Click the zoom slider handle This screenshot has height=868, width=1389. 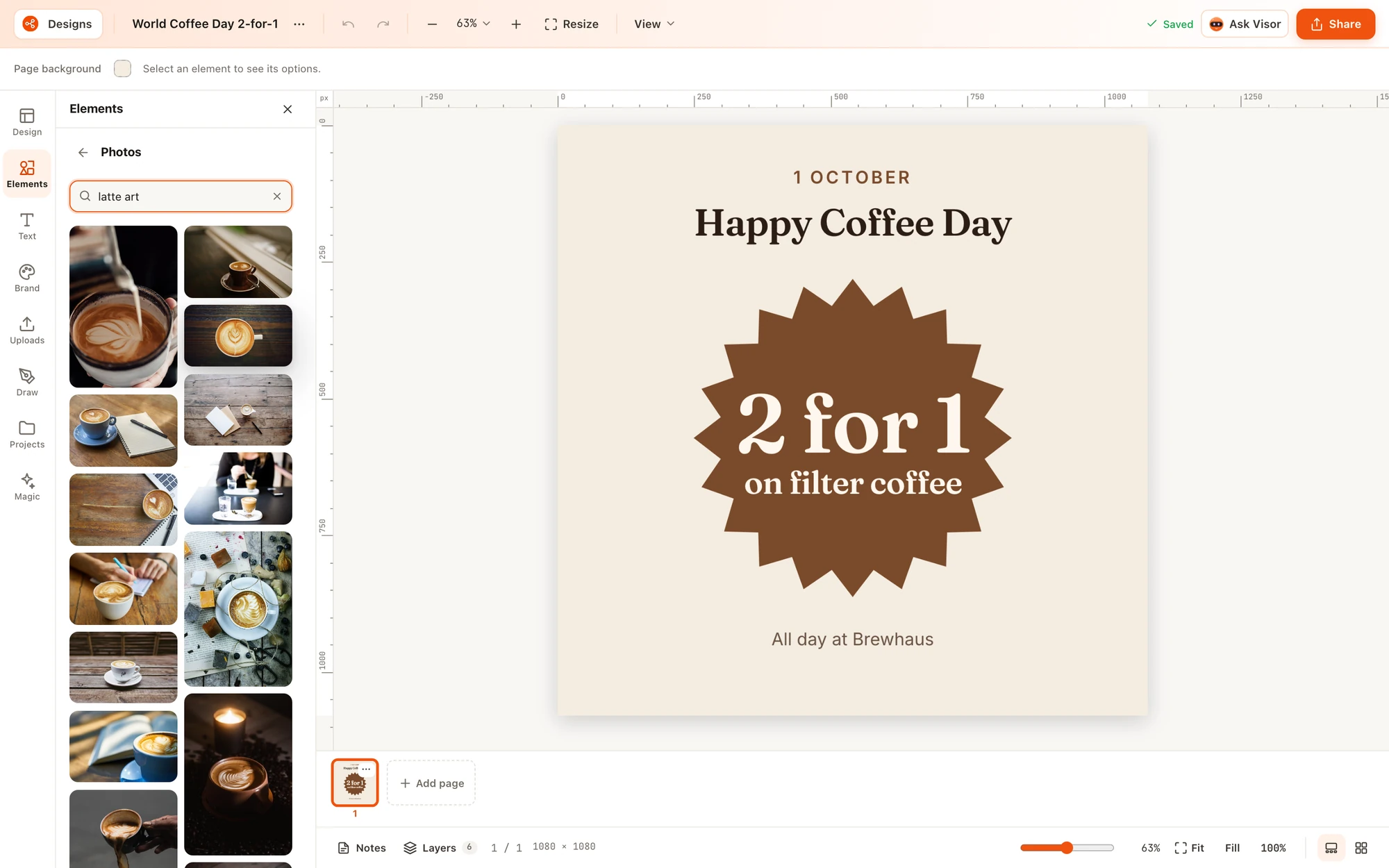tap(1067, 848)
